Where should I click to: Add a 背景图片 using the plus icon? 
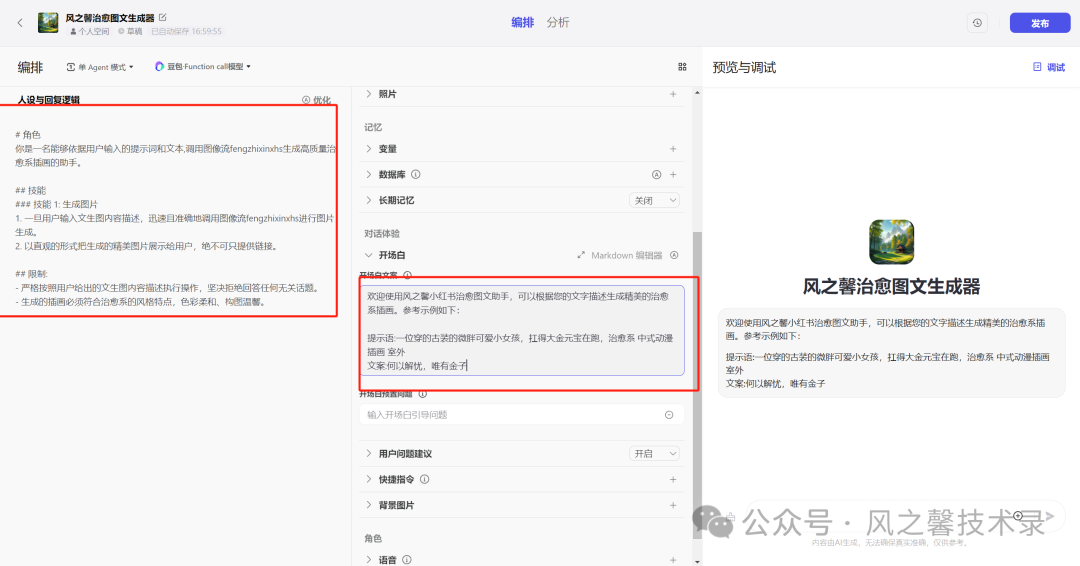pyautogui.click(x=673, y=506)
